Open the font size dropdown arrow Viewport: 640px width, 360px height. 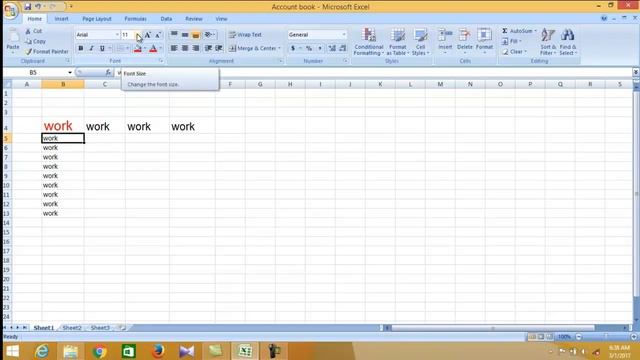[x=138, y=35]
